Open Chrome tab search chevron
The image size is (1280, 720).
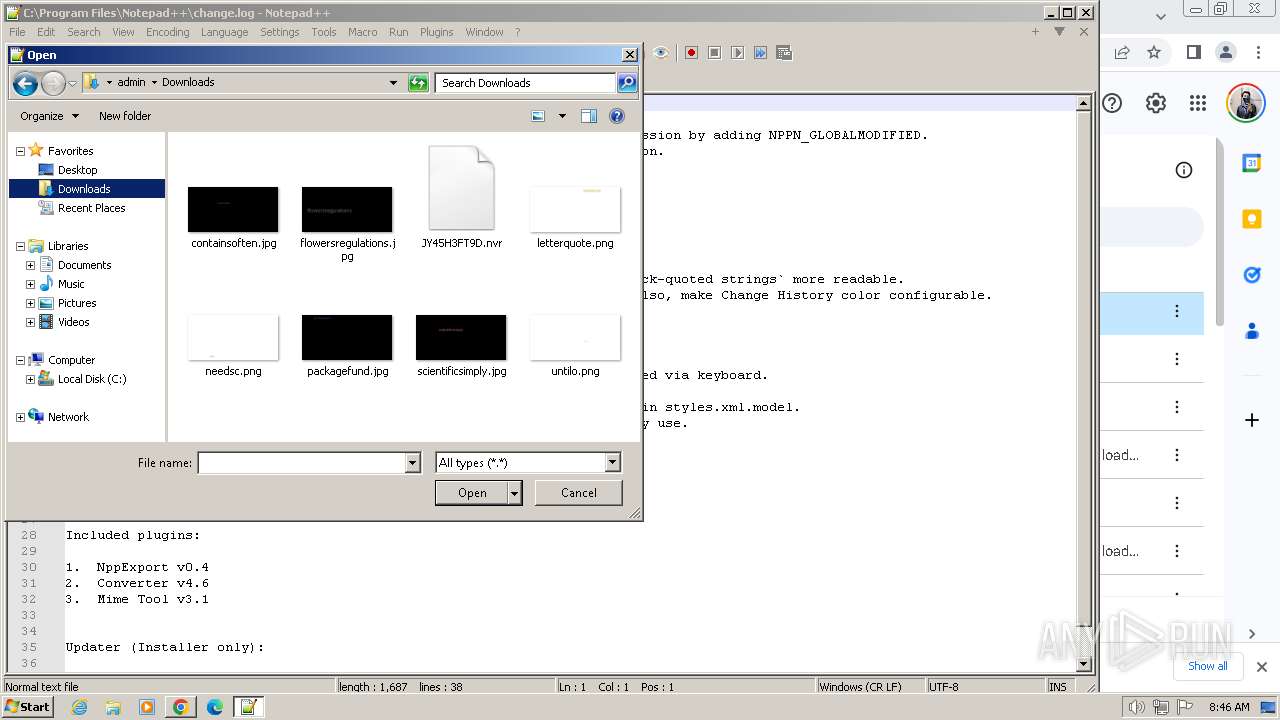tap(1160, 16)
